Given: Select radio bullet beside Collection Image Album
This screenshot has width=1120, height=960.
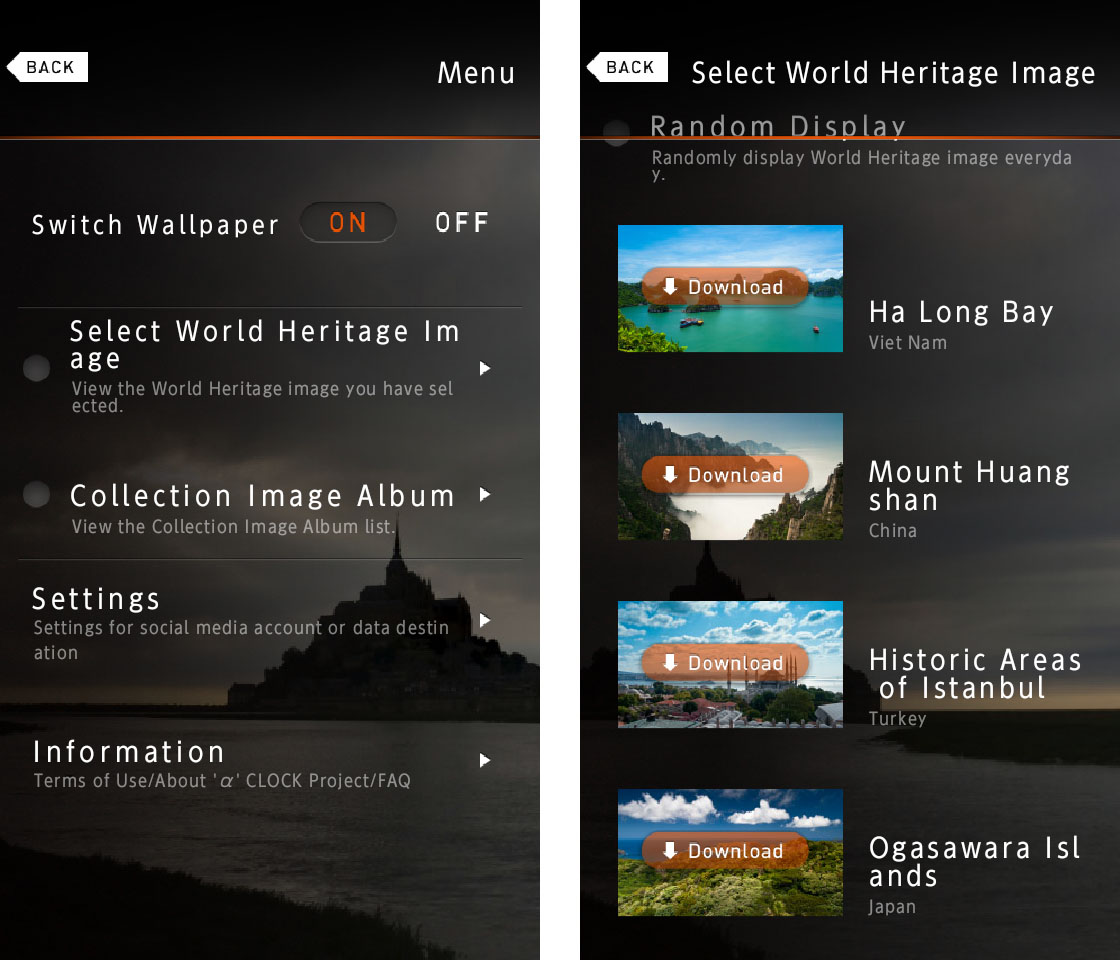Looking at the screenshot, I should click(x=37, y=495).
